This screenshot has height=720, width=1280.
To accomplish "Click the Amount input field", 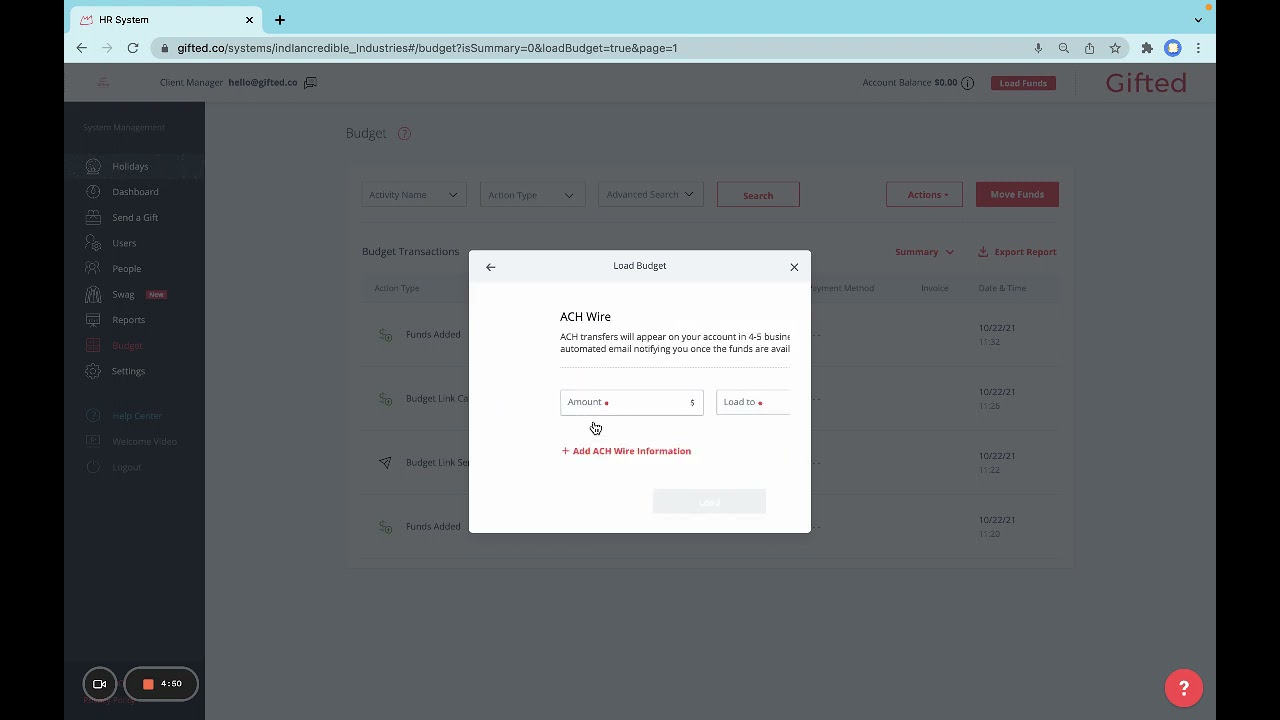I will (631, 402).
